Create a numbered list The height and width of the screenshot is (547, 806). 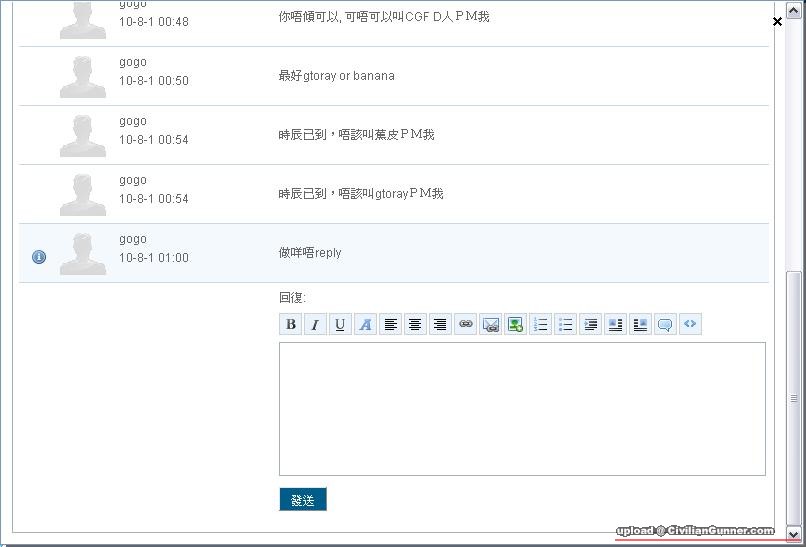tap(540, 324)
